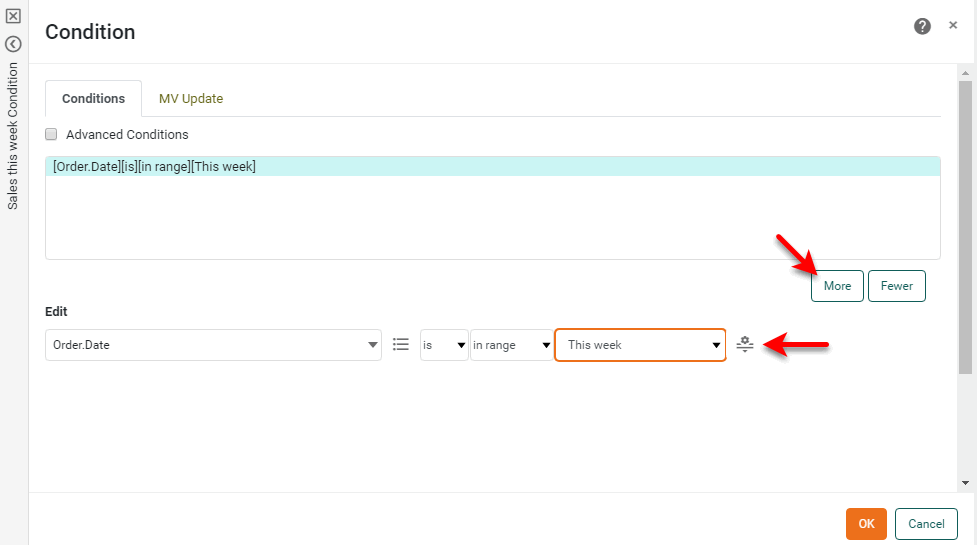Enable the Advanced Conditions checkbox
The image size is (977, 545).
(x=51, y=134)
